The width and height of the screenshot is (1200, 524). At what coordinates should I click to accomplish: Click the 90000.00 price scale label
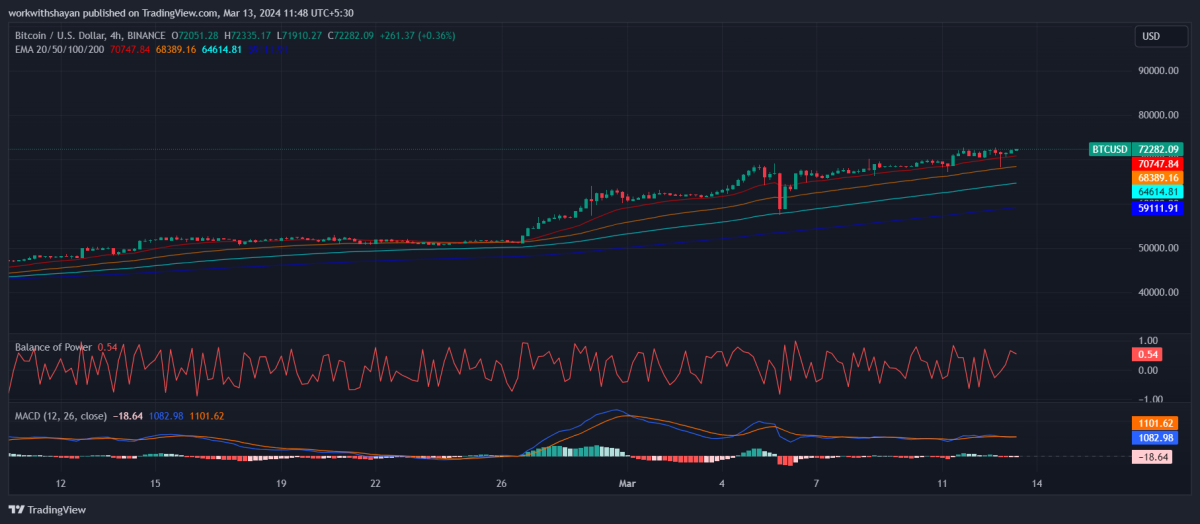point(1157,71)
